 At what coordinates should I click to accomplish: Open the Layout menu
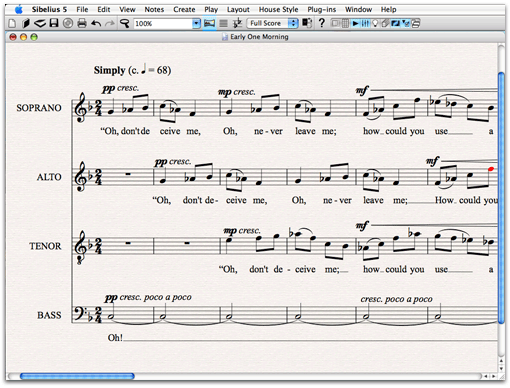(238, 9)
